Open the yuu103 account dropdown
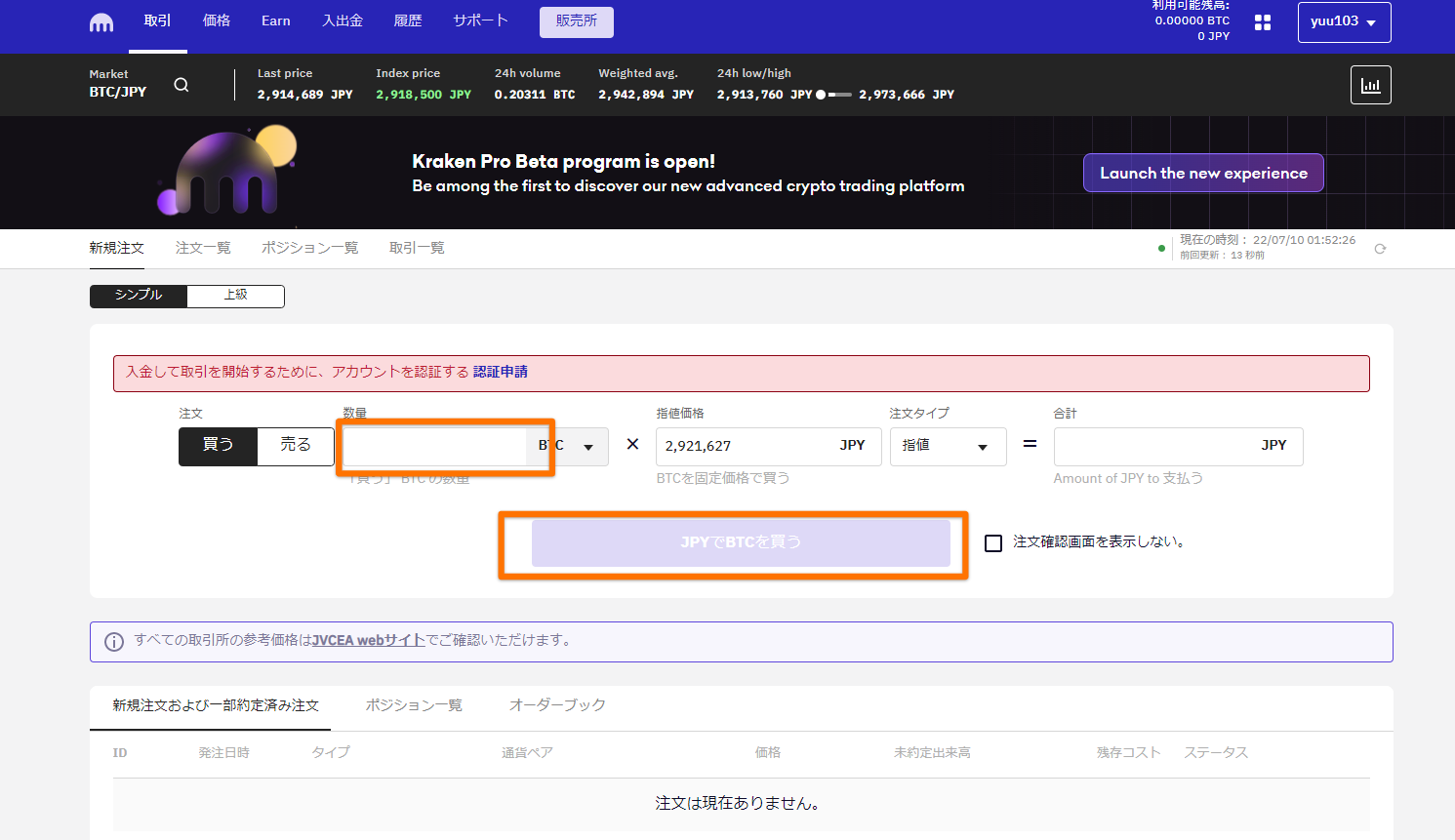The image size is (1455, 840). pyautogui.click(x=1344, y=22)
